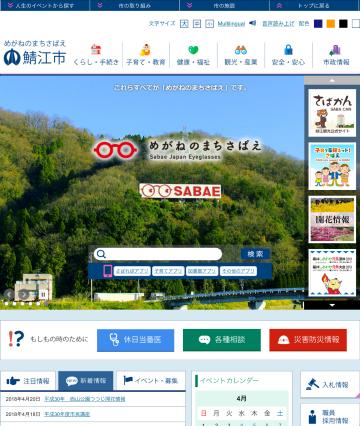This screenshot has height=426, width=360.
Task: Switch to the 新着情報 tab
Action: click(x=86, y=381)
